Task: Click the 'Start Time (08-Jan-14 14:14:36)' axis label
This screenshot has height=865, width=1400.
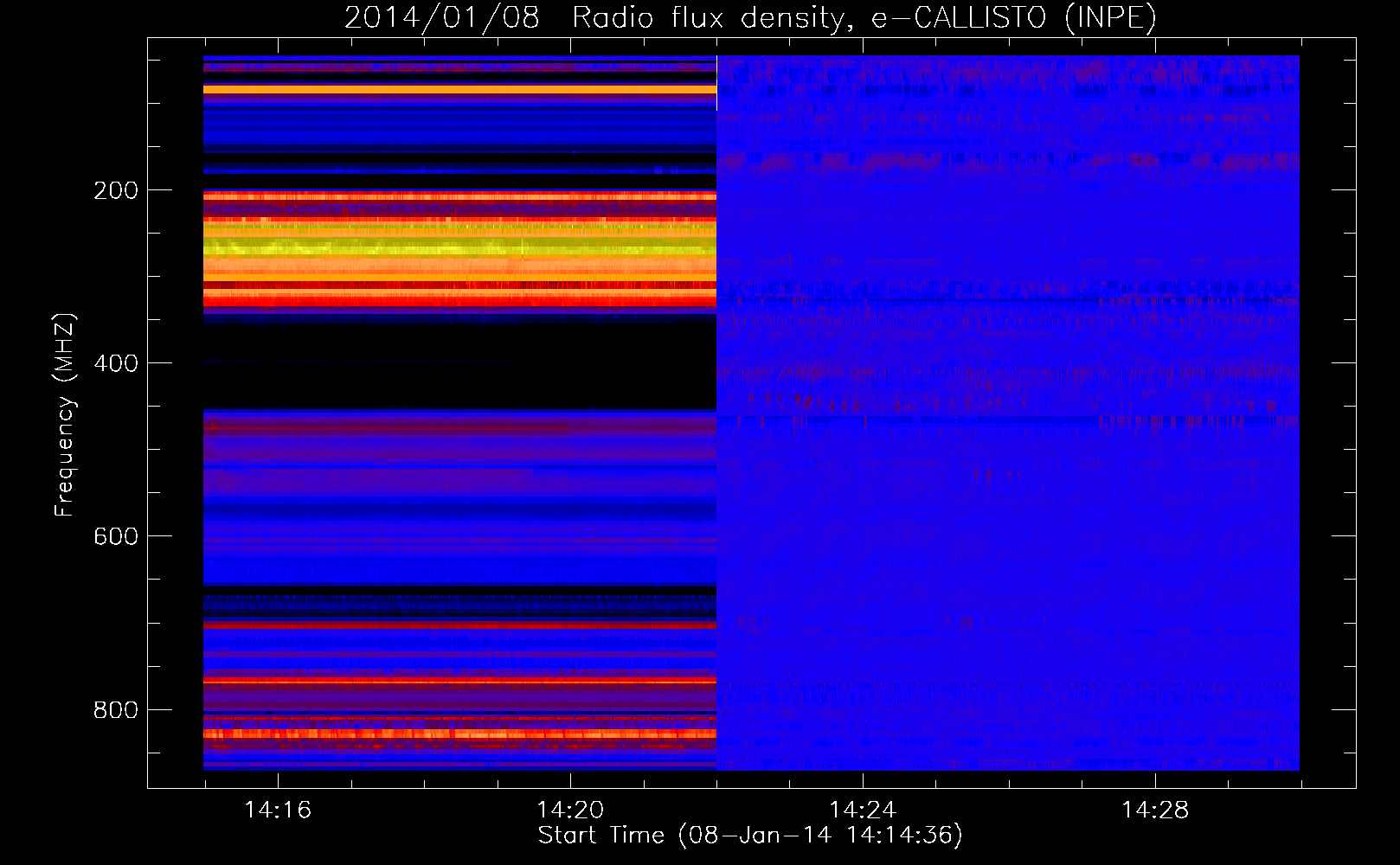Action: (x=750, y=836)
